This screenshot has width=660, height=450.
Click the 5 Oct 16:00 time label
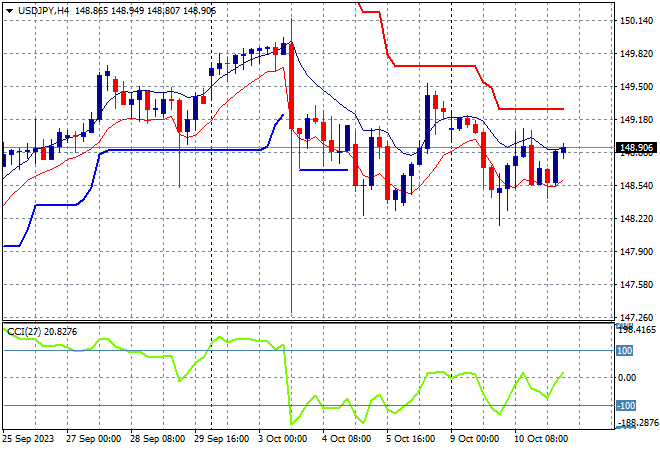point(410,439)
